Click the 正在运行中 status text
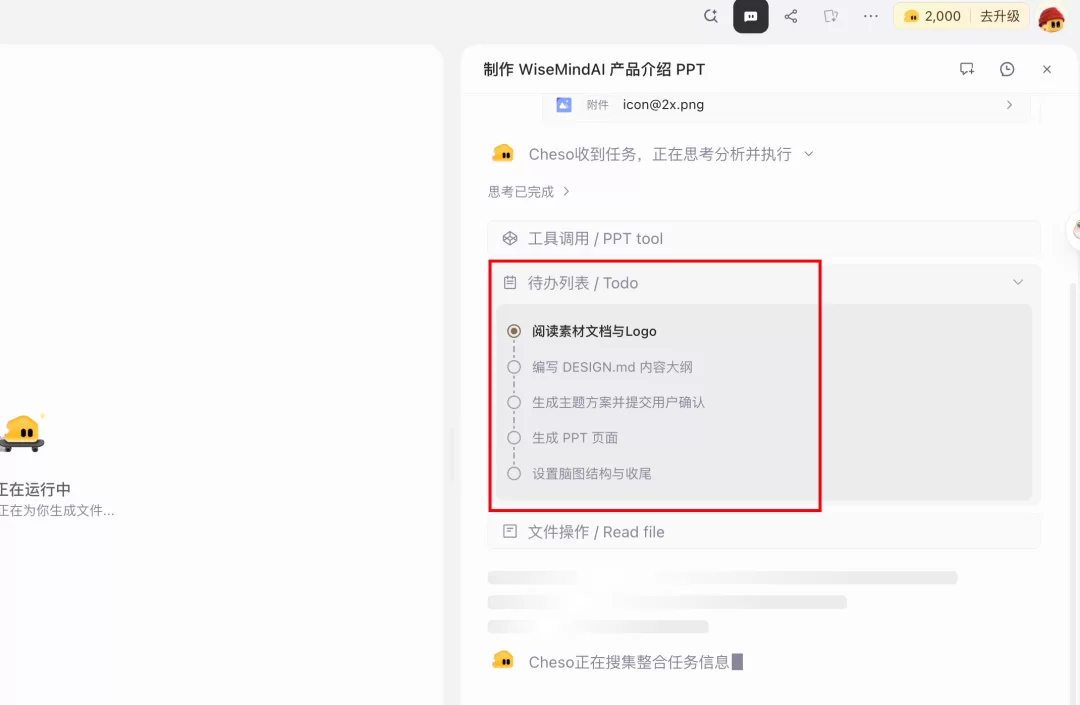 coord(35,490)
